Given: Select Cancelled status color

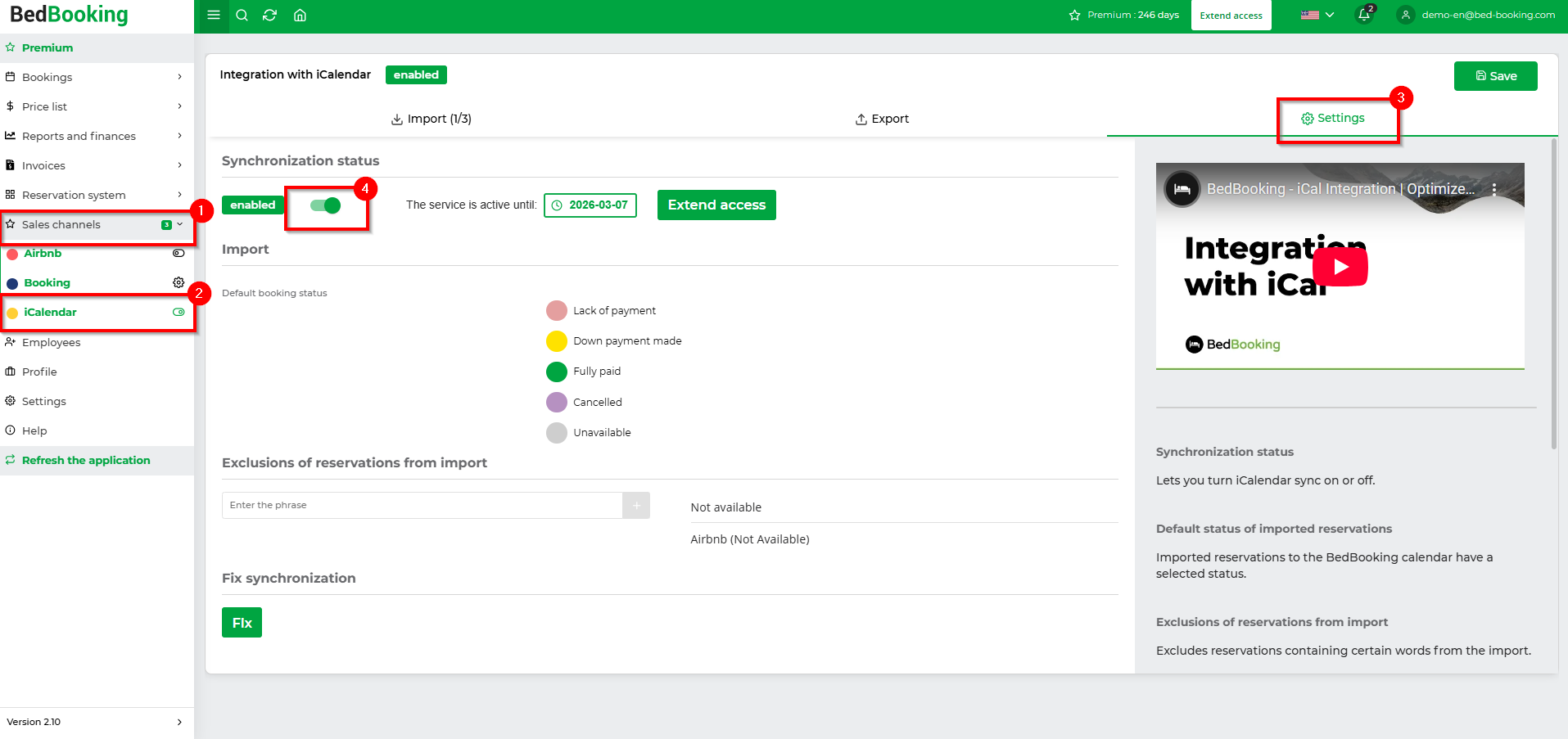Looking at the screenshot, I should coord(557,402).
